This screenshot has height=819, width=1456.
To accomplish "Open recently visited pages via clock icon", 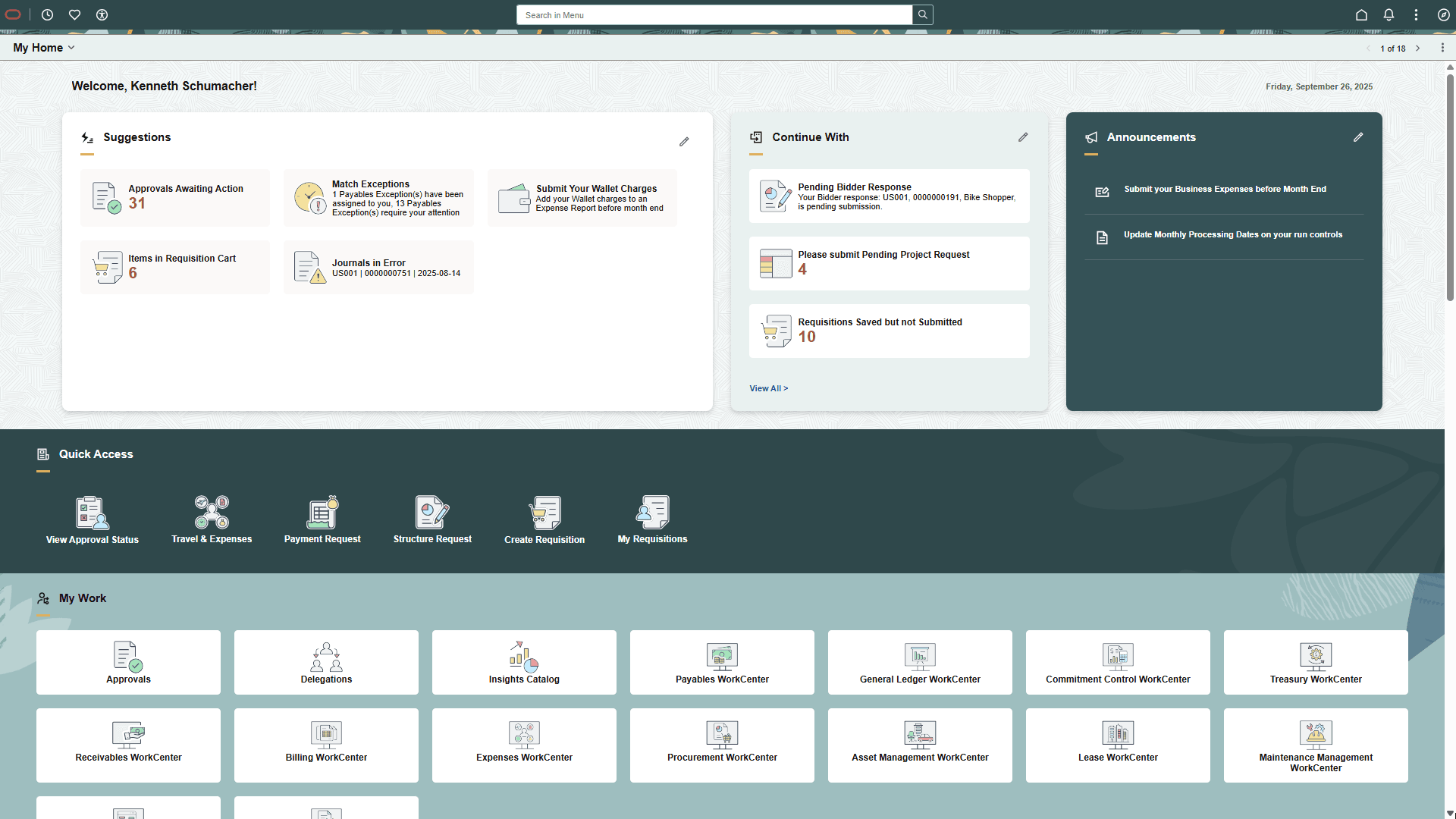I will click(x=47, y=14).
